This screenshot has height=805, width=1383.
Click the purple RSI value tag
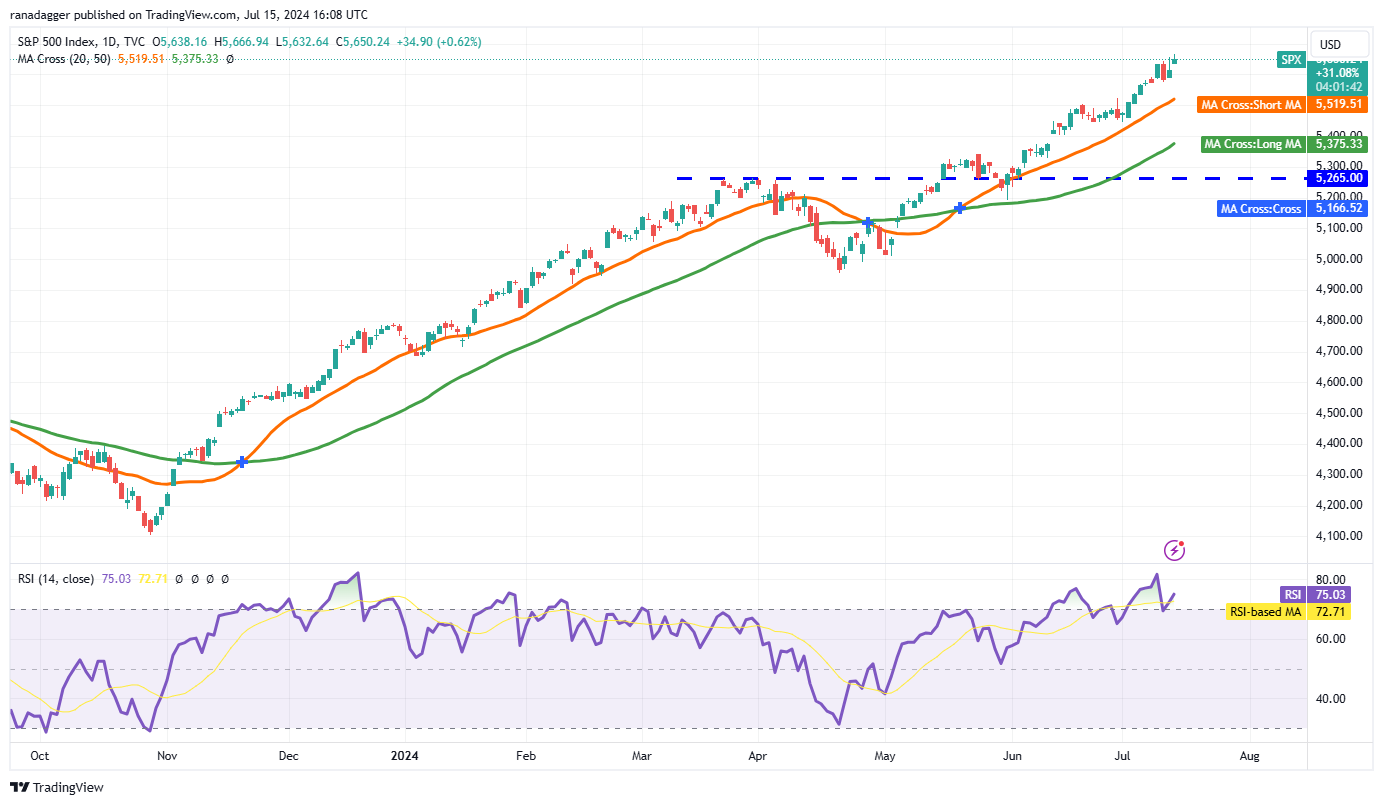tap(1292, 593)
